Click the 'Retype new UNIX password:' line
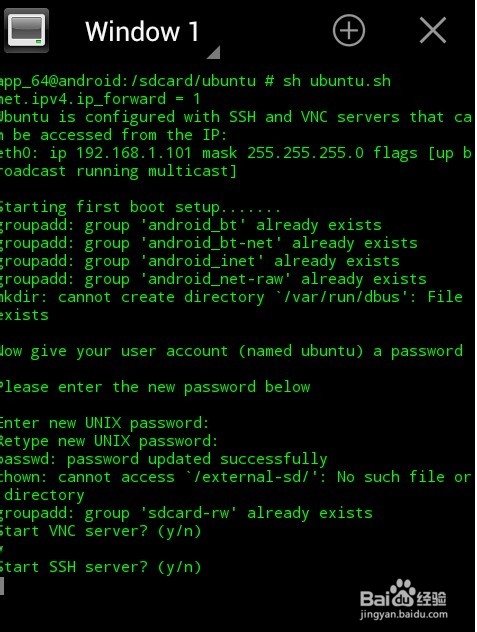477x632 pixels. point(109,441)
